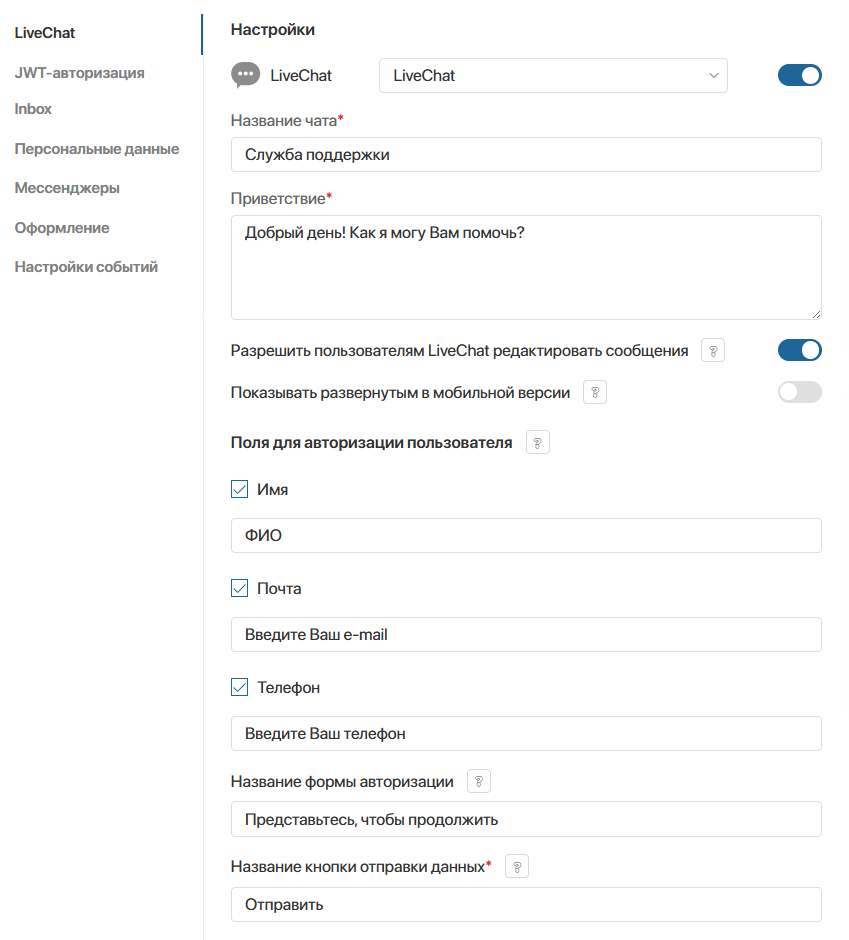Uncheck the Почта checkbox
849x940 pixels.
(240, 589)
